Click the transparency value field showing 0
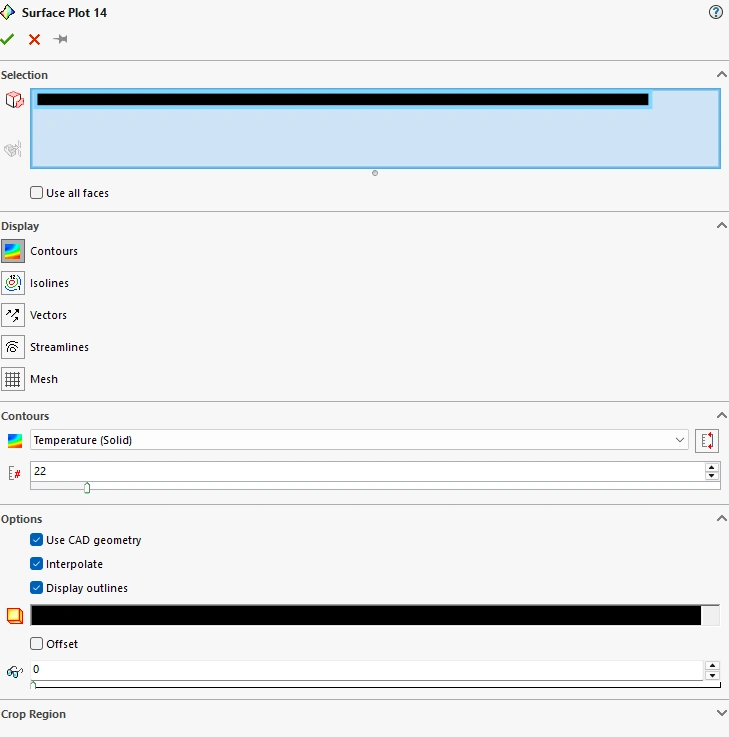The image size is (729, 737). [x=367, y=670]
